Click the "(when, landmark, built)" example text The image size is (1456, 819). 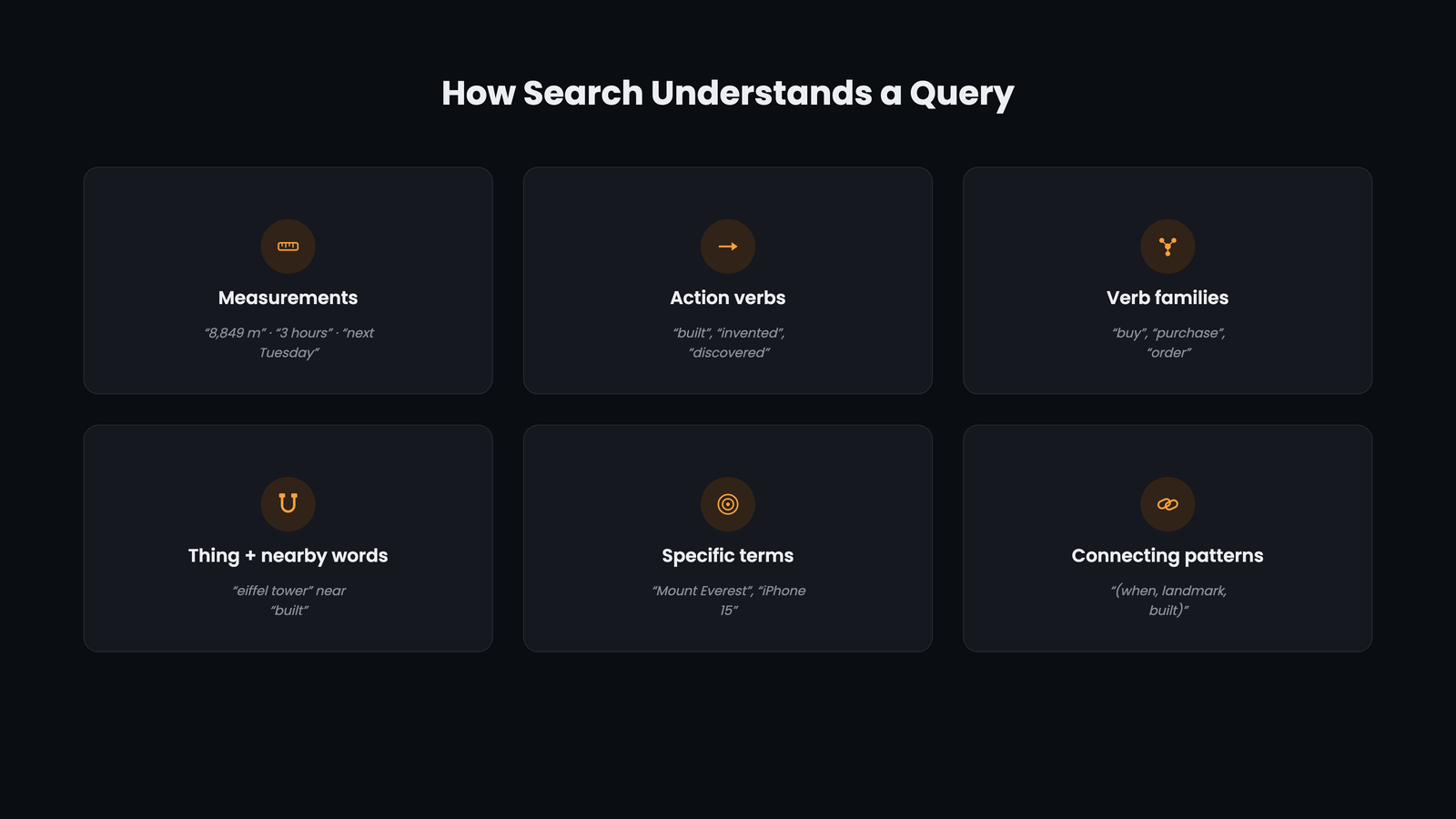pyautogui.click(x=1168, y=601)
